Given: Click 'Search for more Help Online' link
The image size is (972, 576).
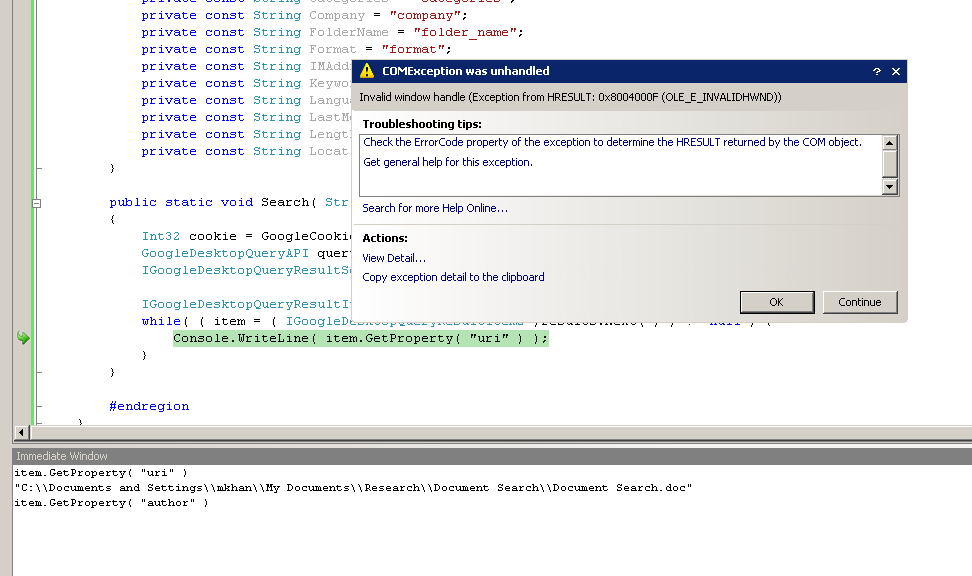Looking at the screenshot, I should [x=434, y=208].
